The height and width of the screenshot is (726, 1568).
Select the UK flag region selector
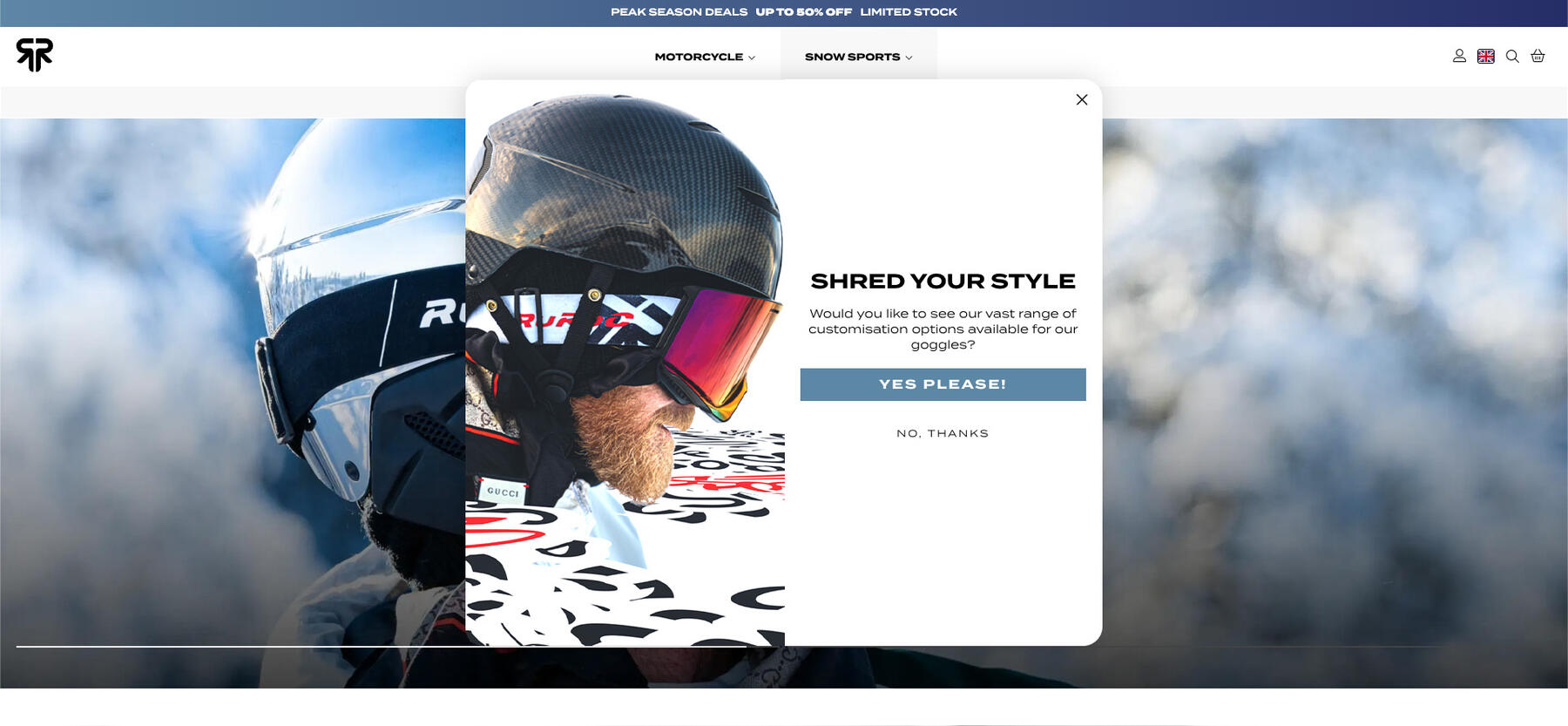pos(1486,56)
